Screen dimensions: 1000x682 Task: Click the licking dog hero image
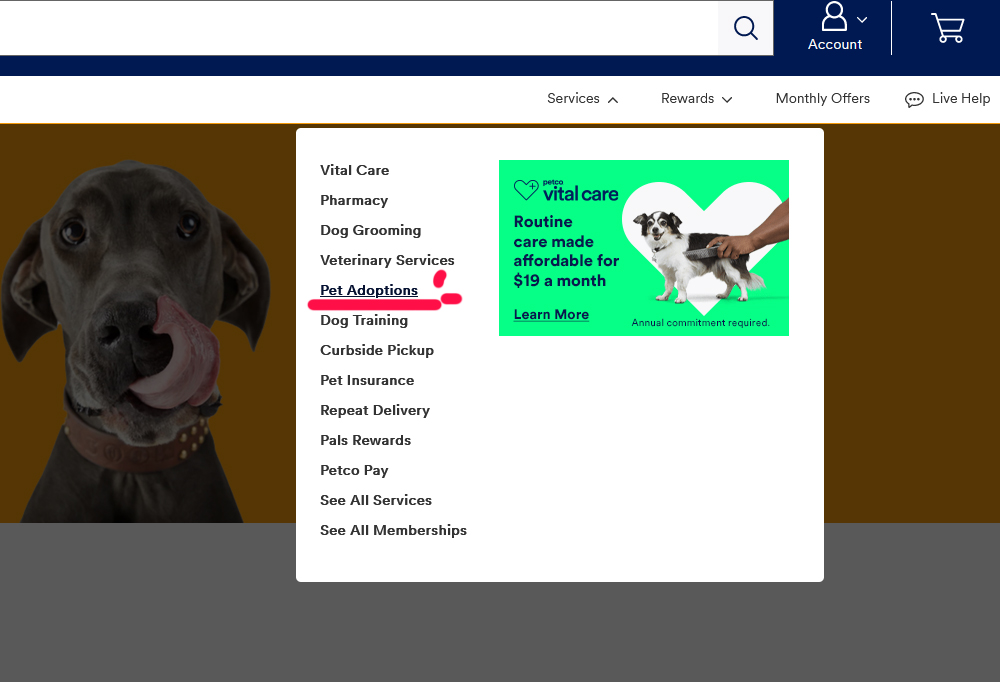(135, 341)
